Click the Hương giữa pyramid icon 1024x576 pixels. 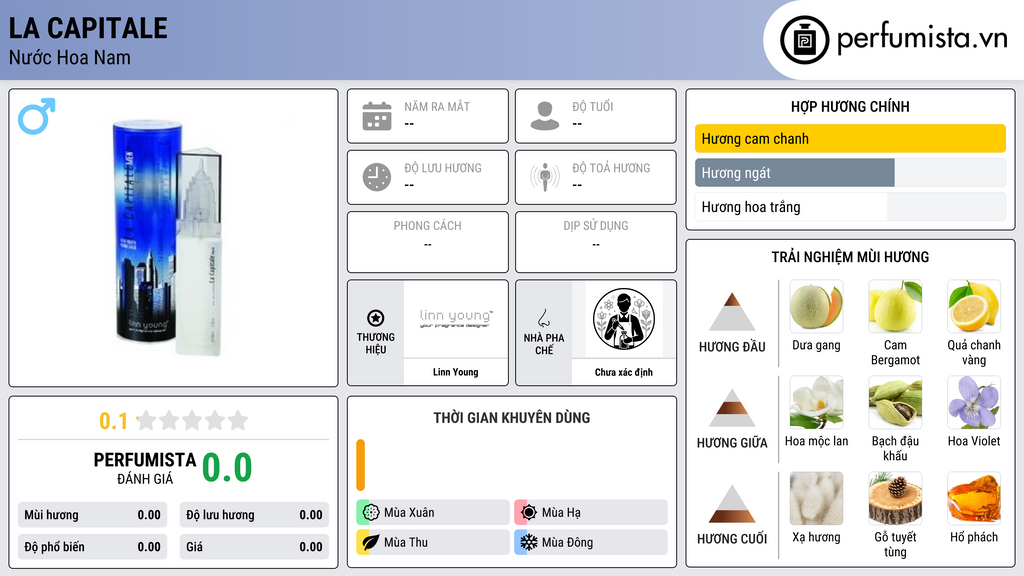(x=732, y=408)
